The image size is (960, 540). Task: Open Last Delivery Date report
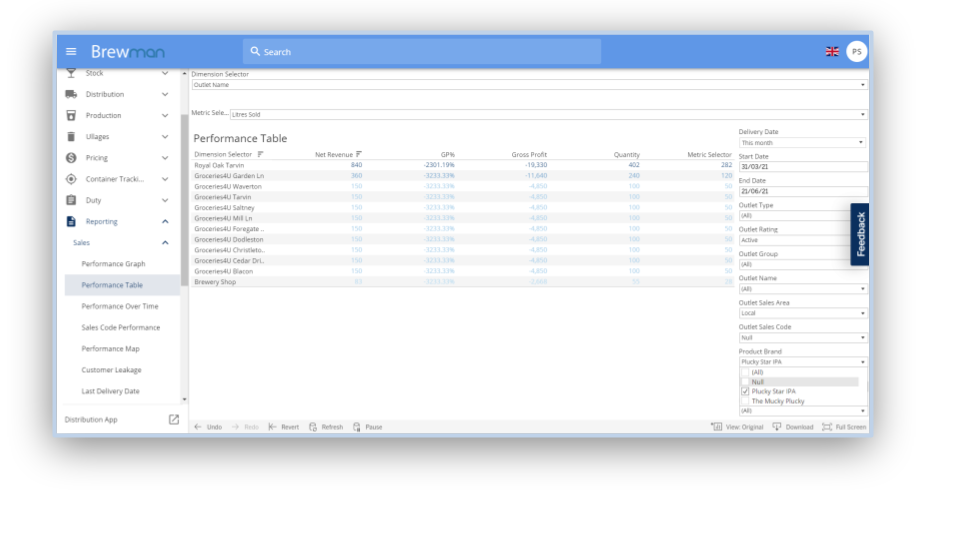[x=111, y=391]
